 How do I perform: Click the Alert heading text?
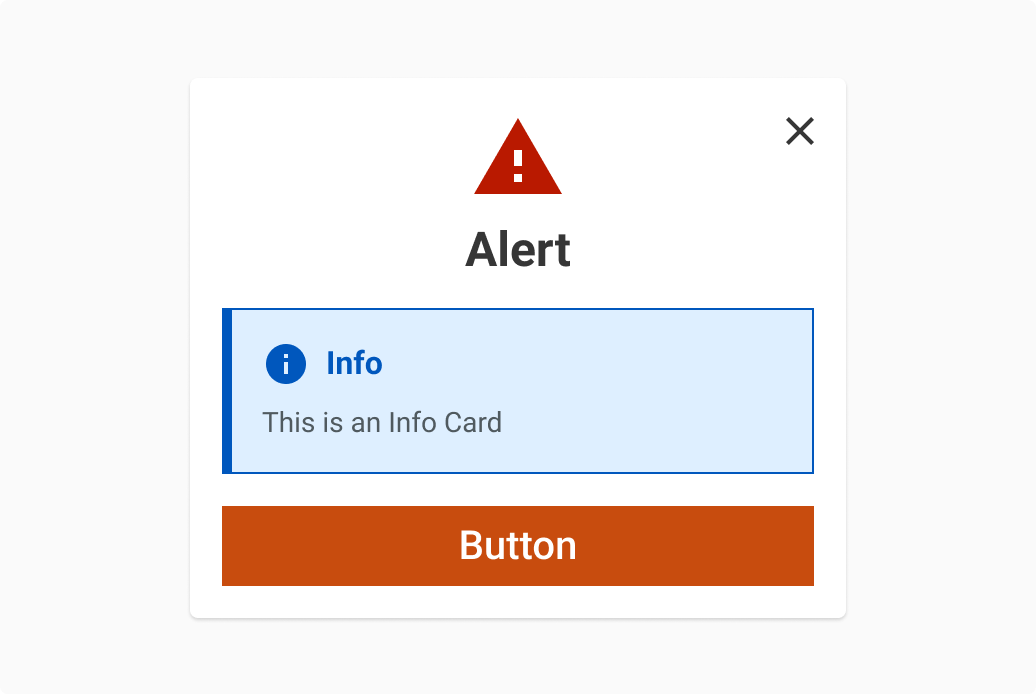(518, 250)
